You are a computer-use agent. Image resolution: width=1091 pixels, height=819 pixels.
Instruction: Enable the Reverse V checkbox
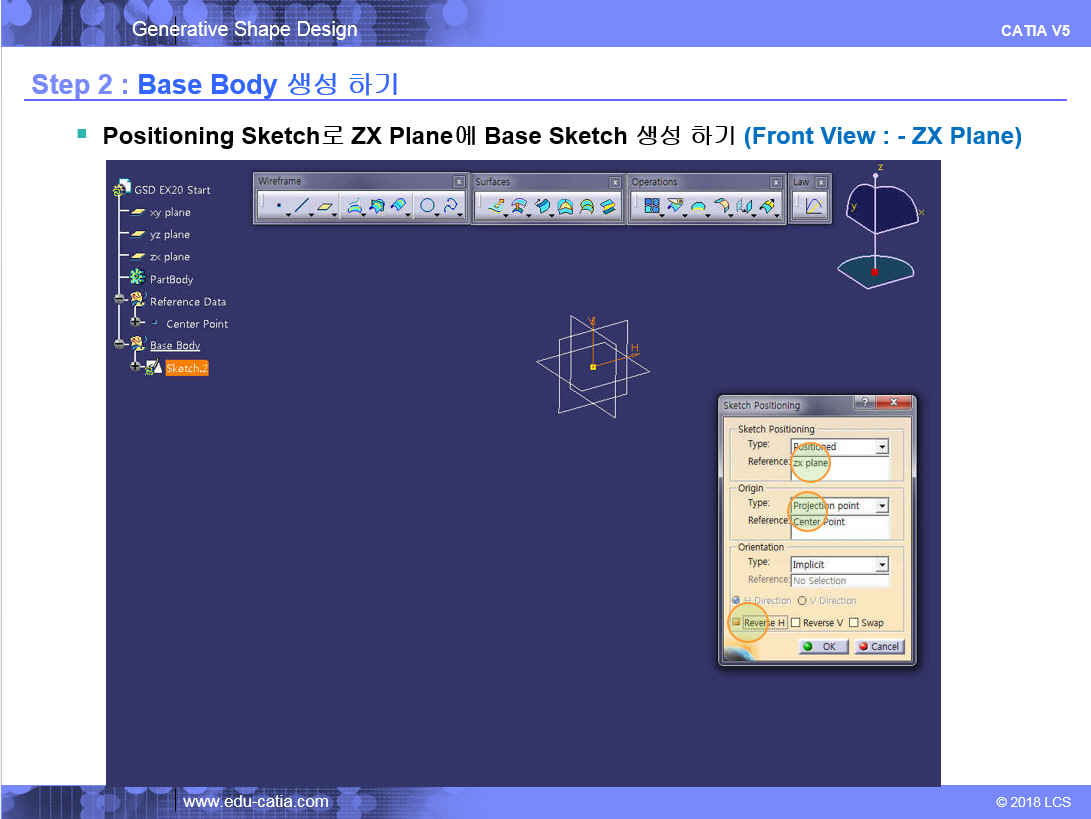point(795,622)
